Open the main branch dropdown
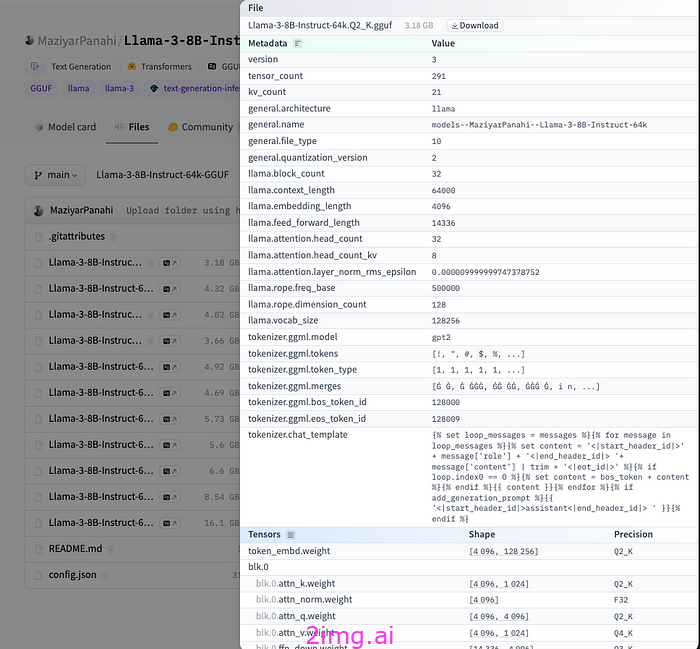This screenshot has height=649, width=700. 55,175
